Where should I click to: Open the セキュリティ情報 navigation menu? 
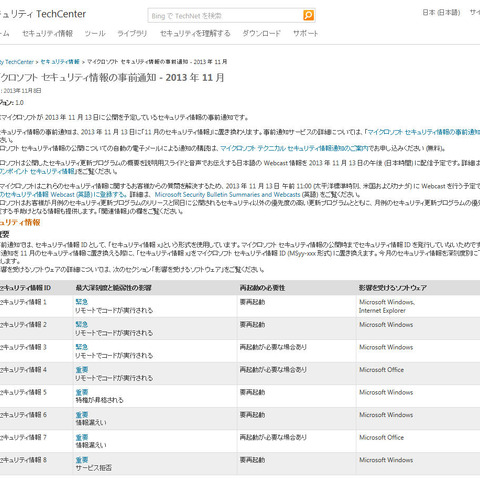pyautogui.click(x=47, y=33)
